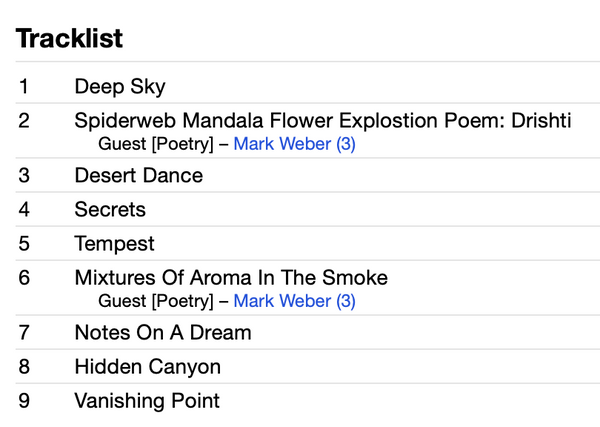Select the Secrets track title

[x=110, y=210]
